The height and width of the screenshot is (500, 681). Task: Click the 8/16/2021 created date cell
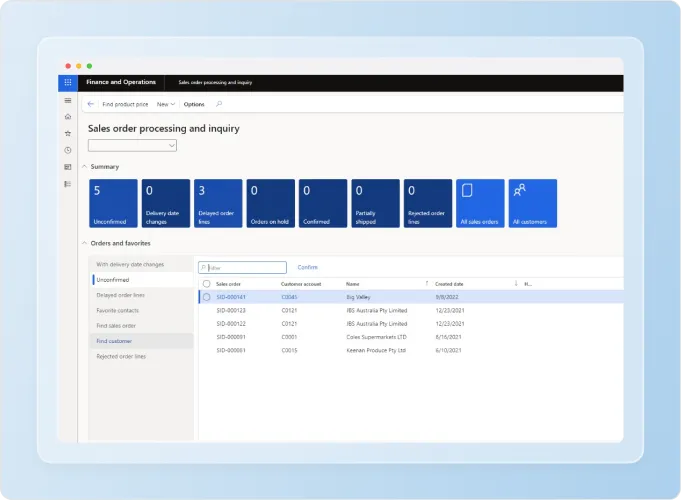[448, 337]
